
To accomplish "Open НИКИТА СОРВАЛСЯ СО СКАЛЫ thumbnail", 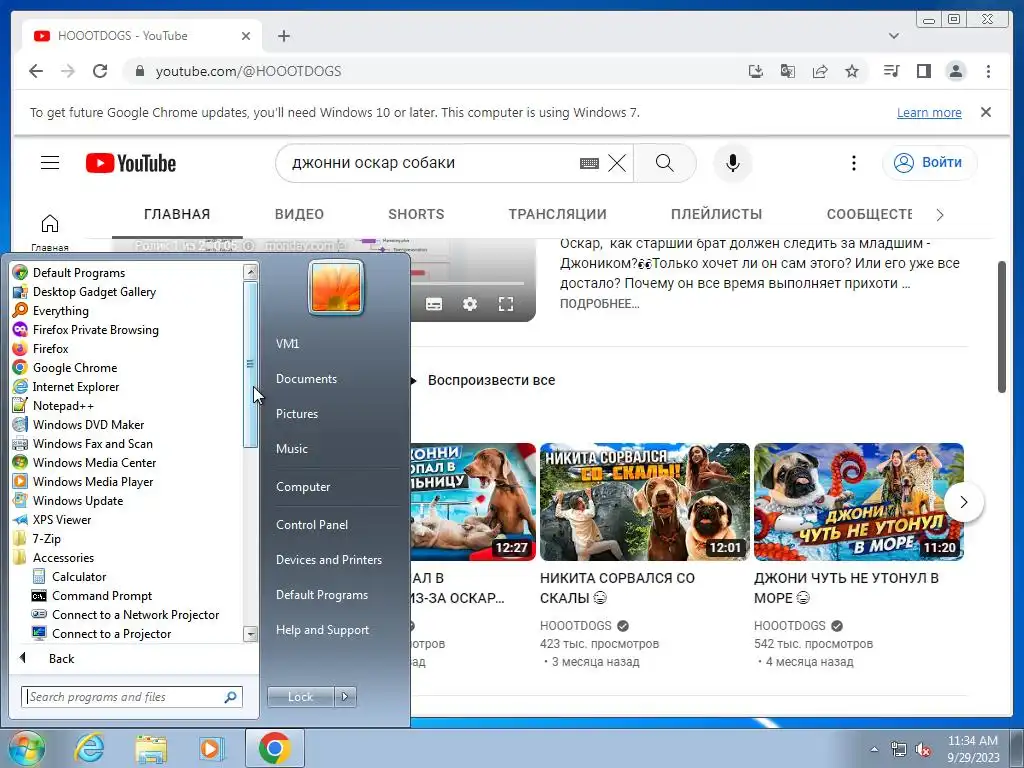I will coord(645,502).
